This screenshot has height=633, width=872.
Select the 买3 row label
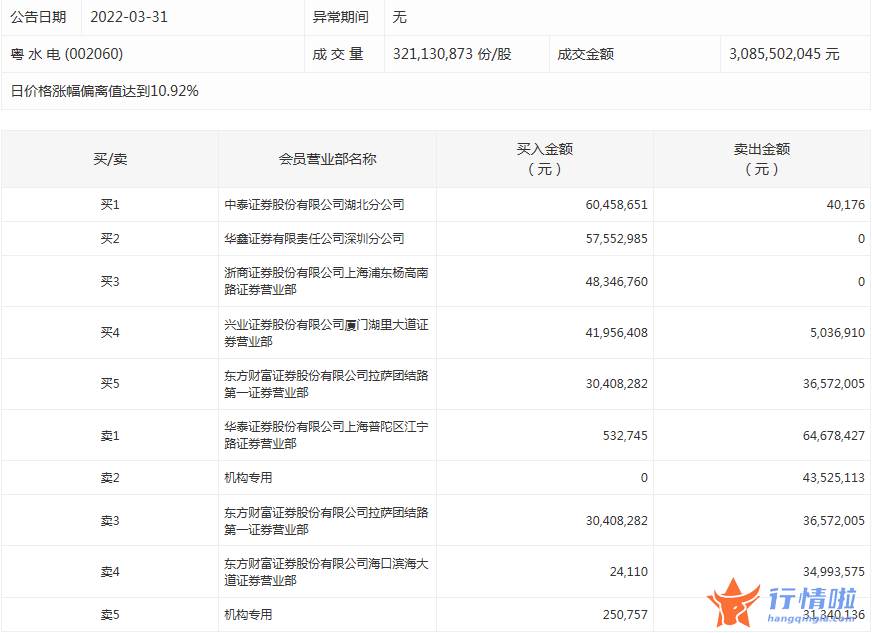[110, 281]
